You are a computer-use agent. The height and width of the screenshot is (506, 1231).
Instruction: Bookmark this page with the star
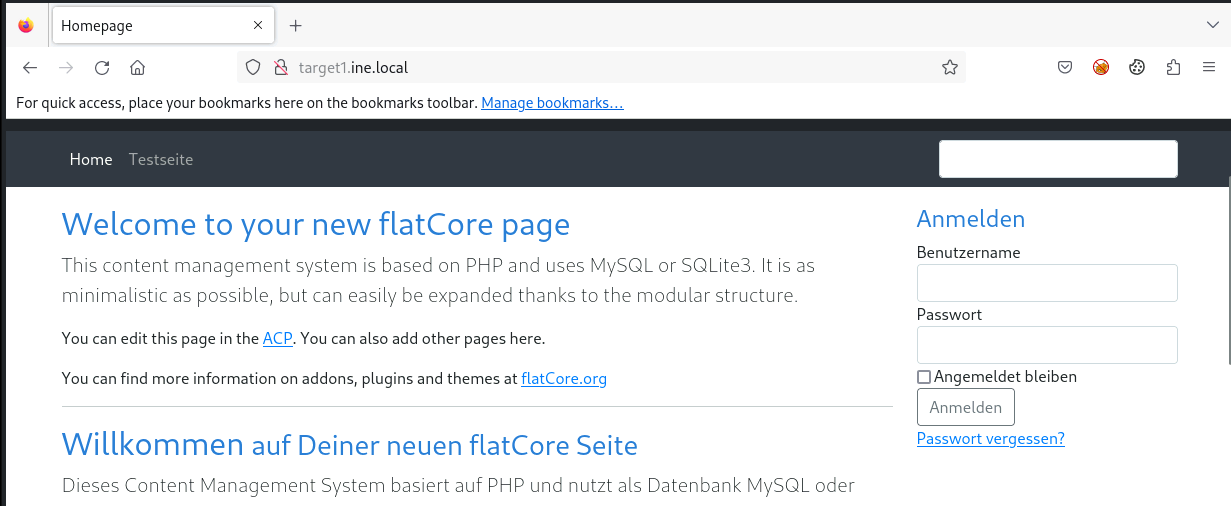pyautogui.click(x=949, y=68)
